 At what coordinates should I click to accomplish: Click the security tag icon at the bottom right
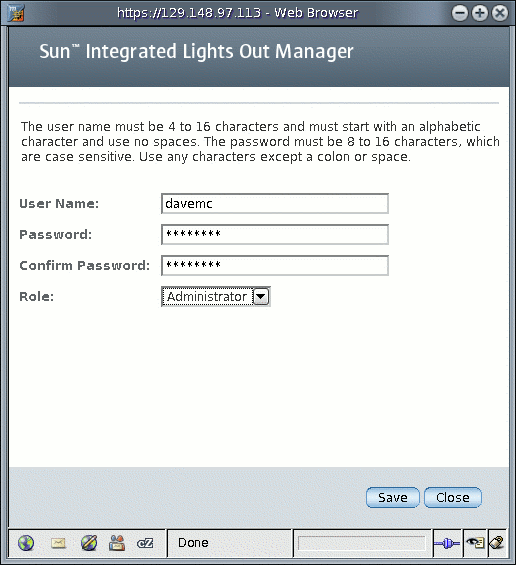[x=497, y=543]
